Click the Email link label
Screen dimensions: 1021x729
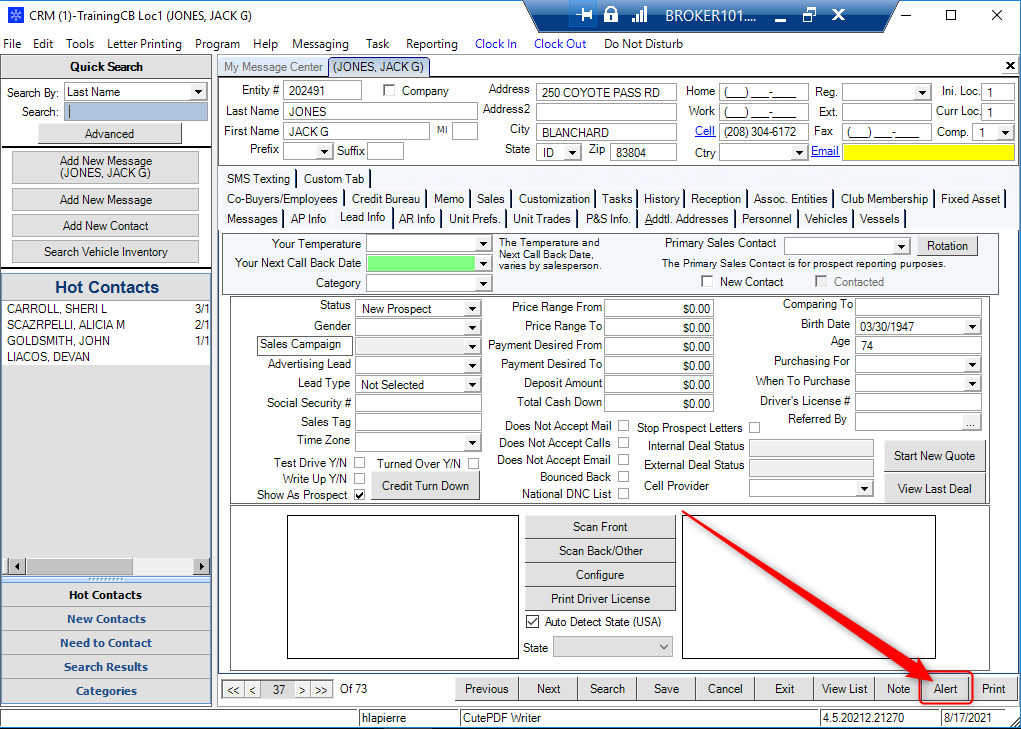click(x=824, y=151)
